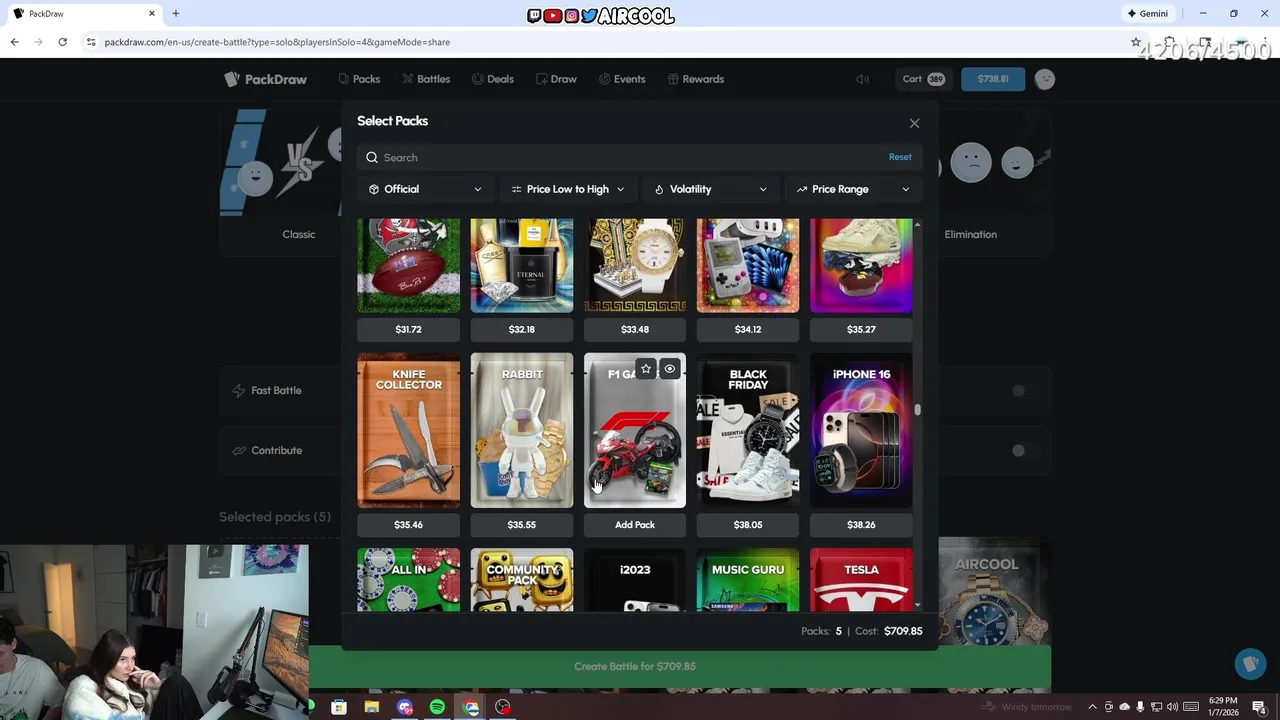Click the $38.26 iPhone 16 price
Screen dimensions: 1280x720
click(861, 524)
